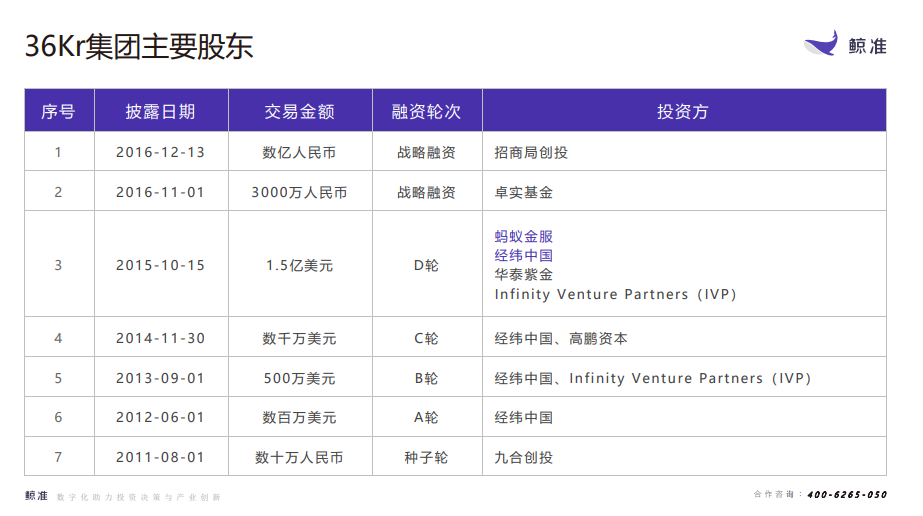Click 战略融资 in the 2016-11-01 row

pyautogui.click(x=426, y=192)
